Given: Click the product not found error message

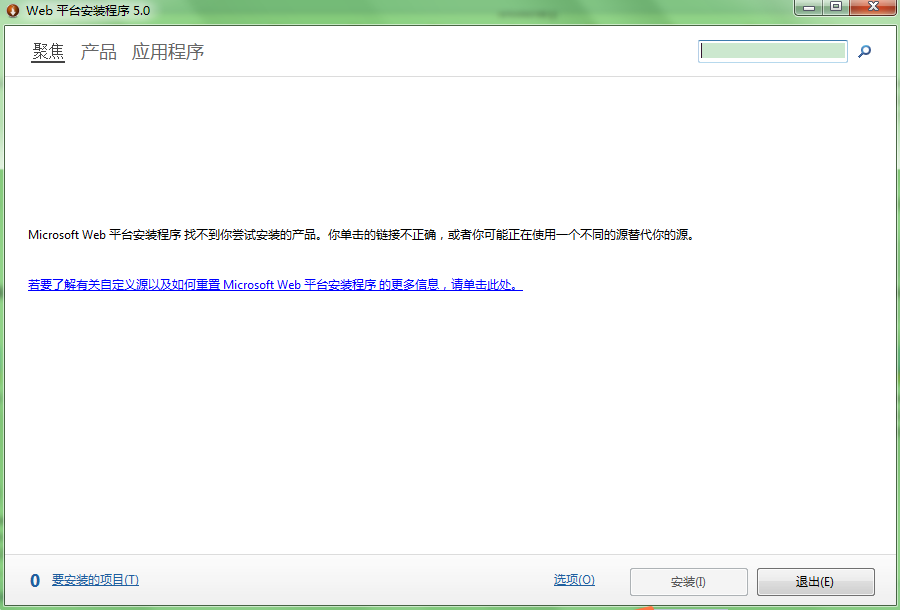Looking at the screenshot, I should [x=360, y=235].
